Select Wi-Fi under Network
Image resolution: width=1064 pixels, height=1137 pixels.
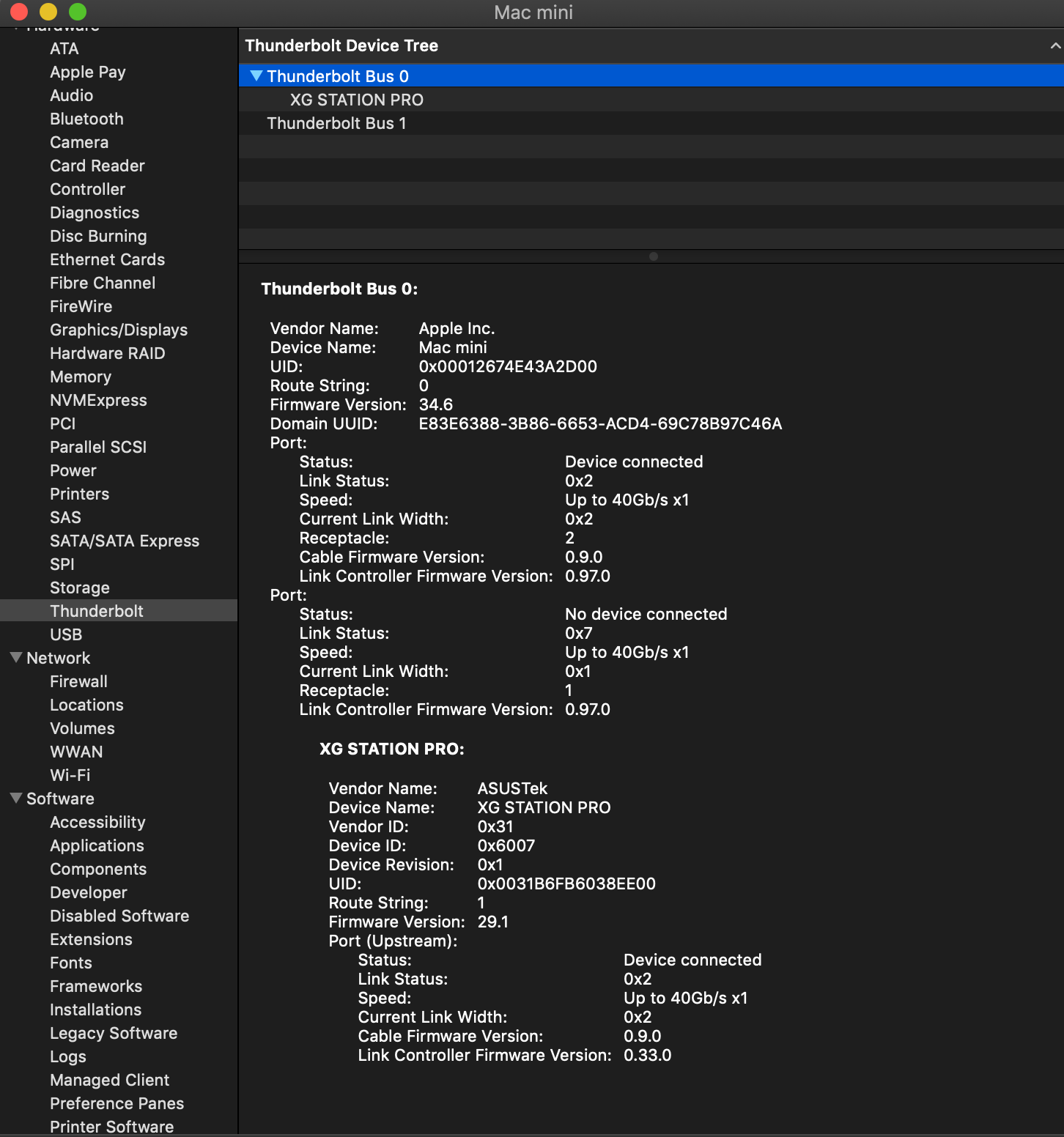point(70,775)
